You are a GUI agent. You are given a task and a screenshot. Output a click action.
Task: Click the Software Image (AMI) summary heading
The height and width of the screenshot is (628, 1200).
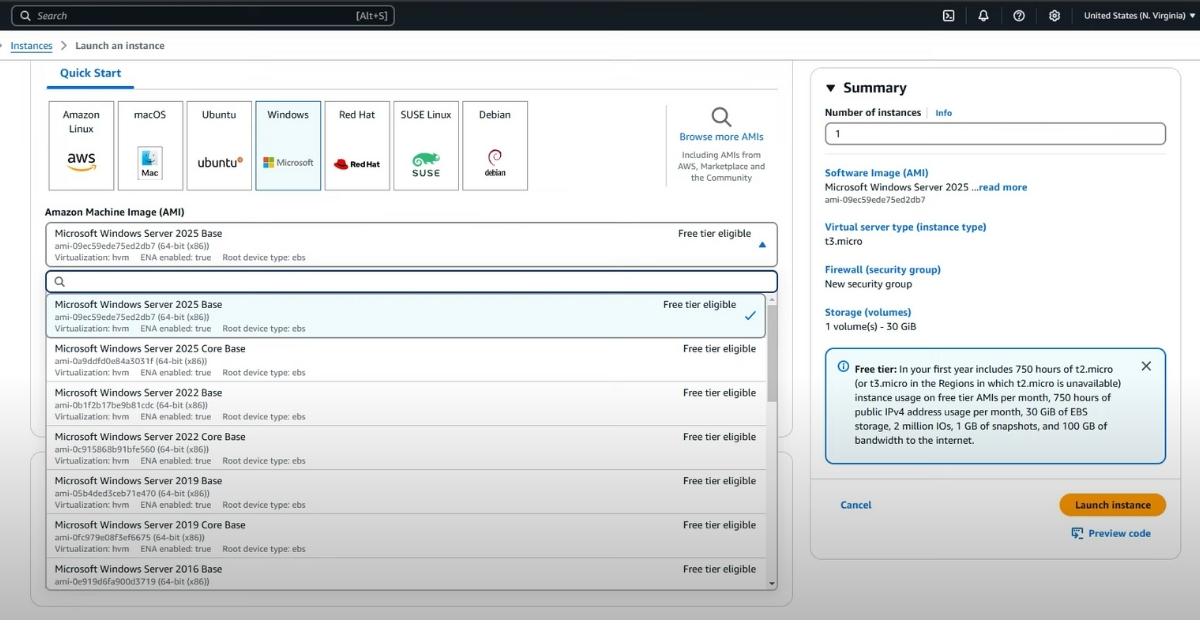(876, 173)
